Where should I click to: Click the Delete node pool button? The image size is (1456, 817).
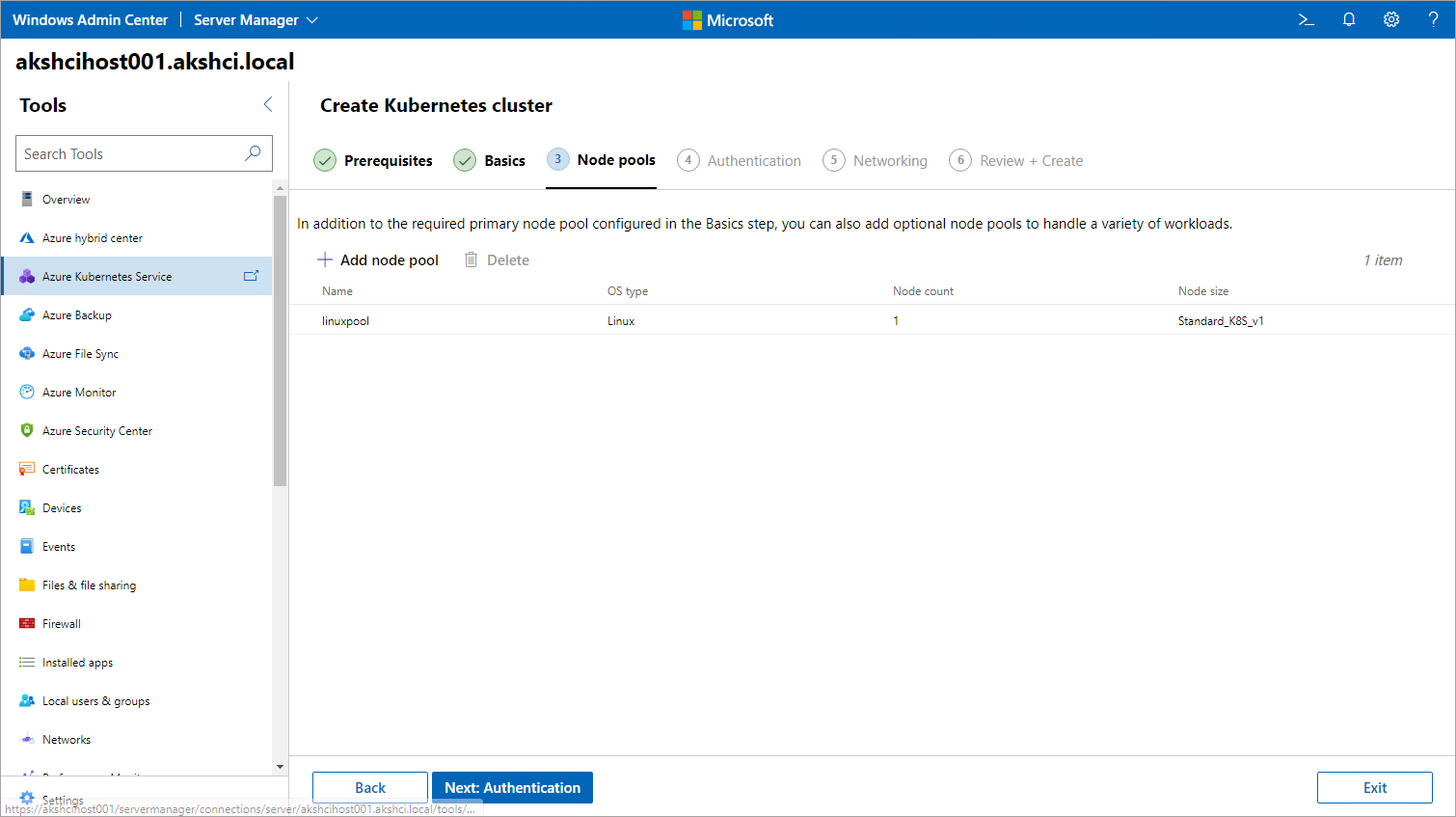pos(497,260)
